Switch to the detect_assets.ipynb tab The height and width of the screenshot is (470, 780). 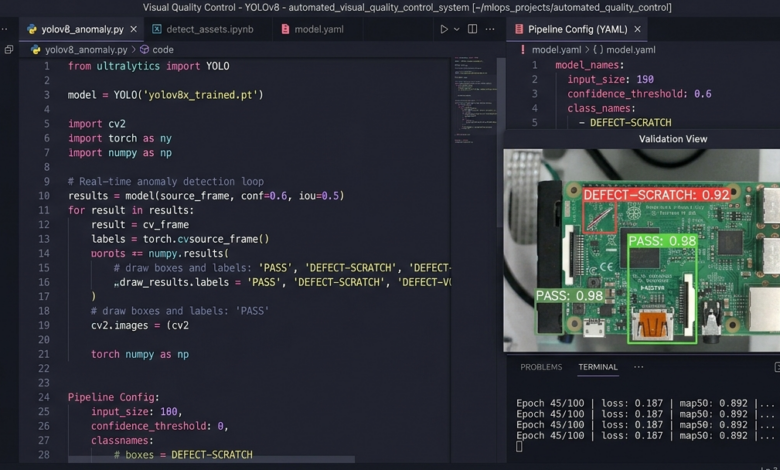coord(209,29)
